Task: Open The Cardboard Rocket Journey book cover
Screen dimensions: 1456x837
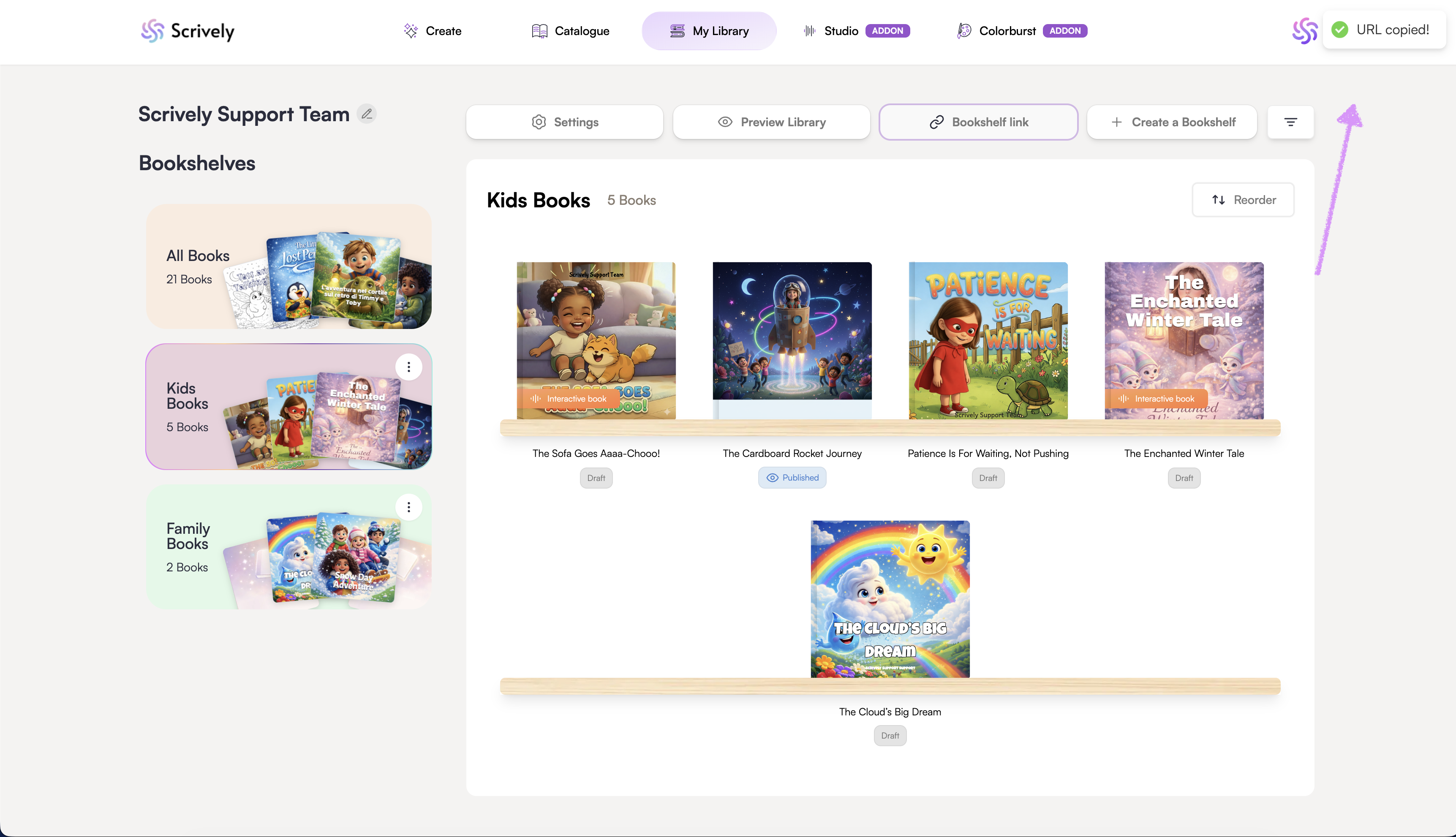Action: (x=792, y=339)
